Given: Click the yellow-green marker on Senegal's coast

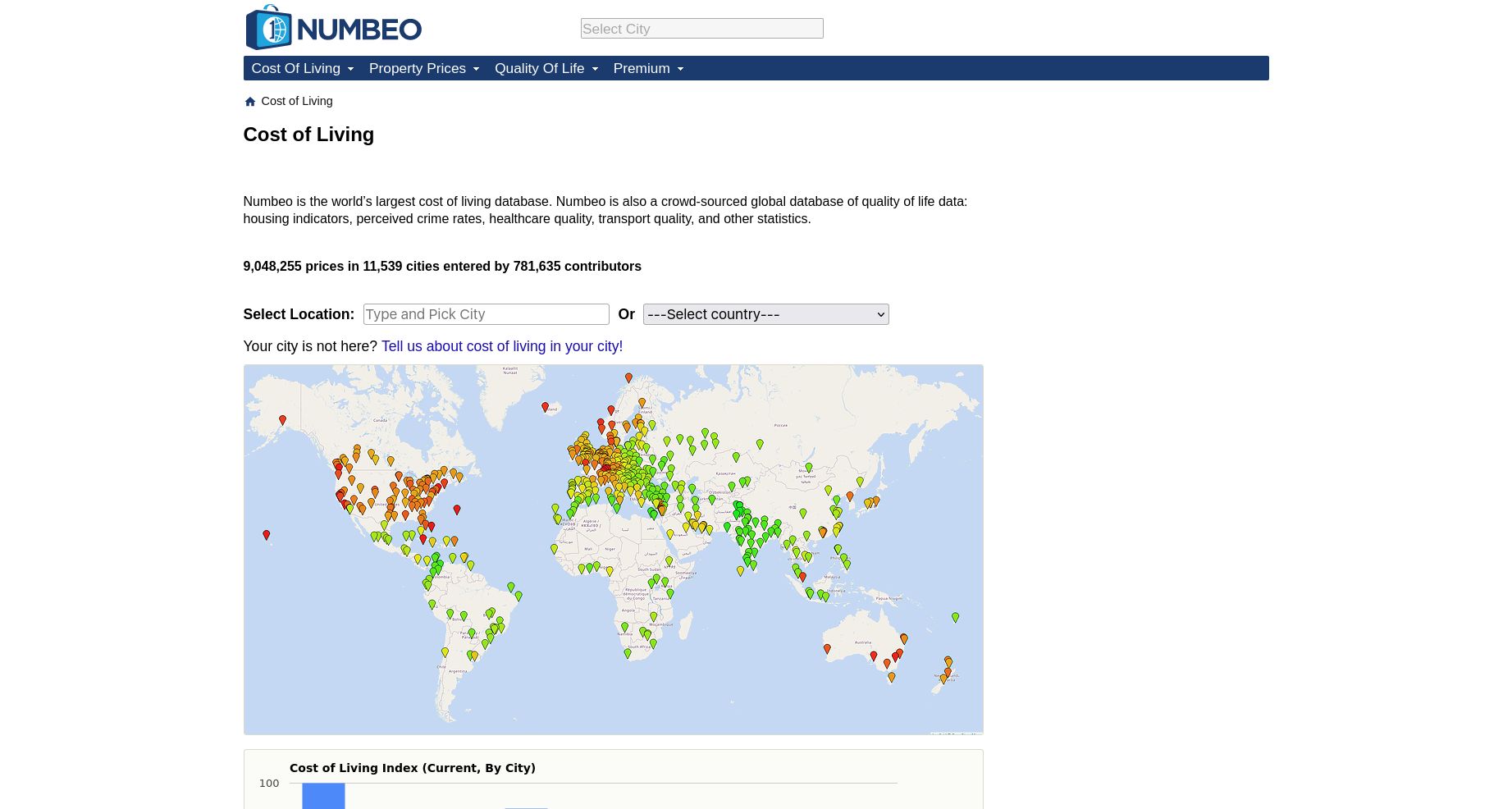Looking at the screenshot, I should (x=554, y=550).
